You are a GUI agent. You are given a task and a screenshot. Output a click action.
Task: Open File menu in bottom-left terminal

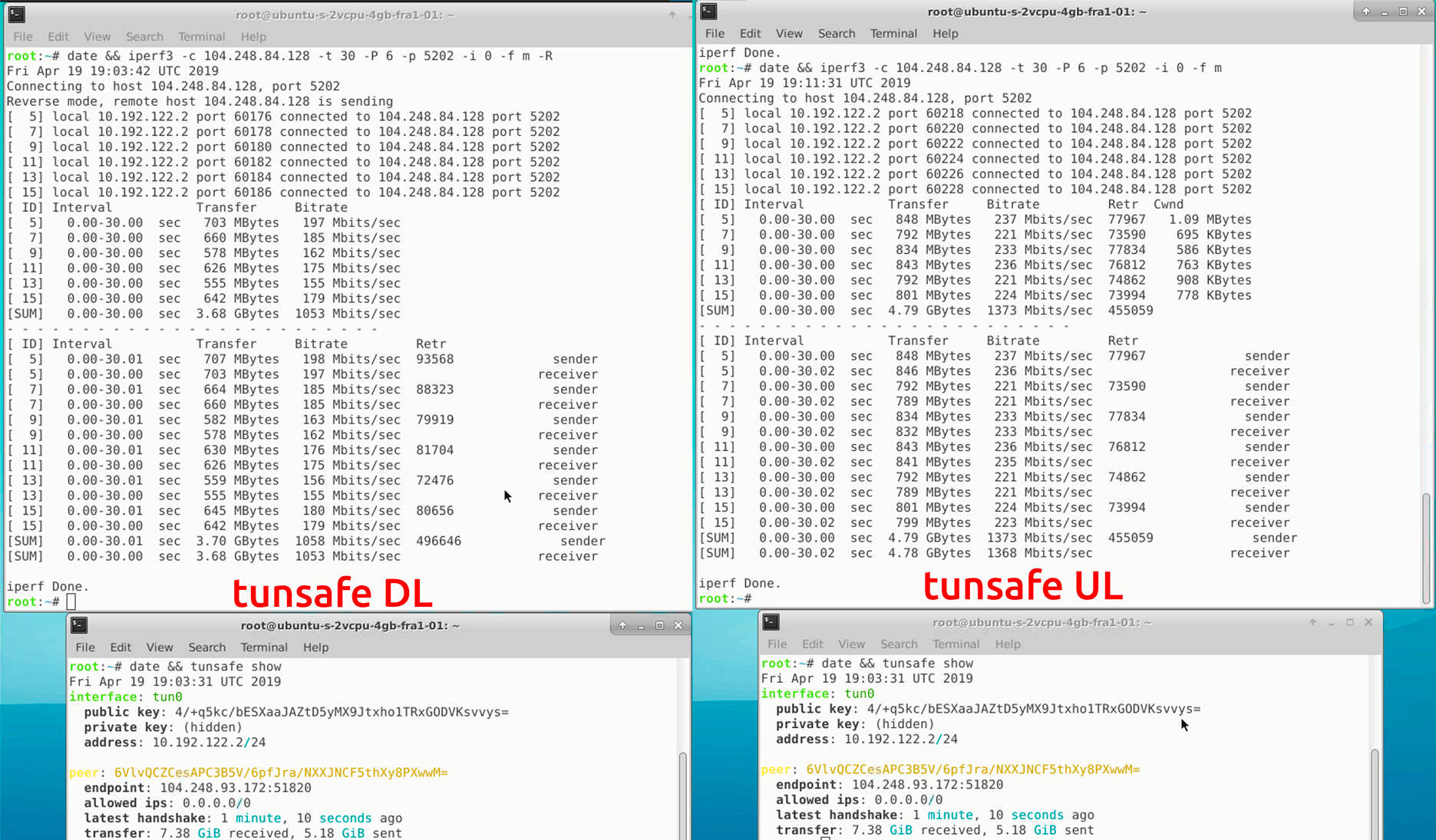[85, 647]
